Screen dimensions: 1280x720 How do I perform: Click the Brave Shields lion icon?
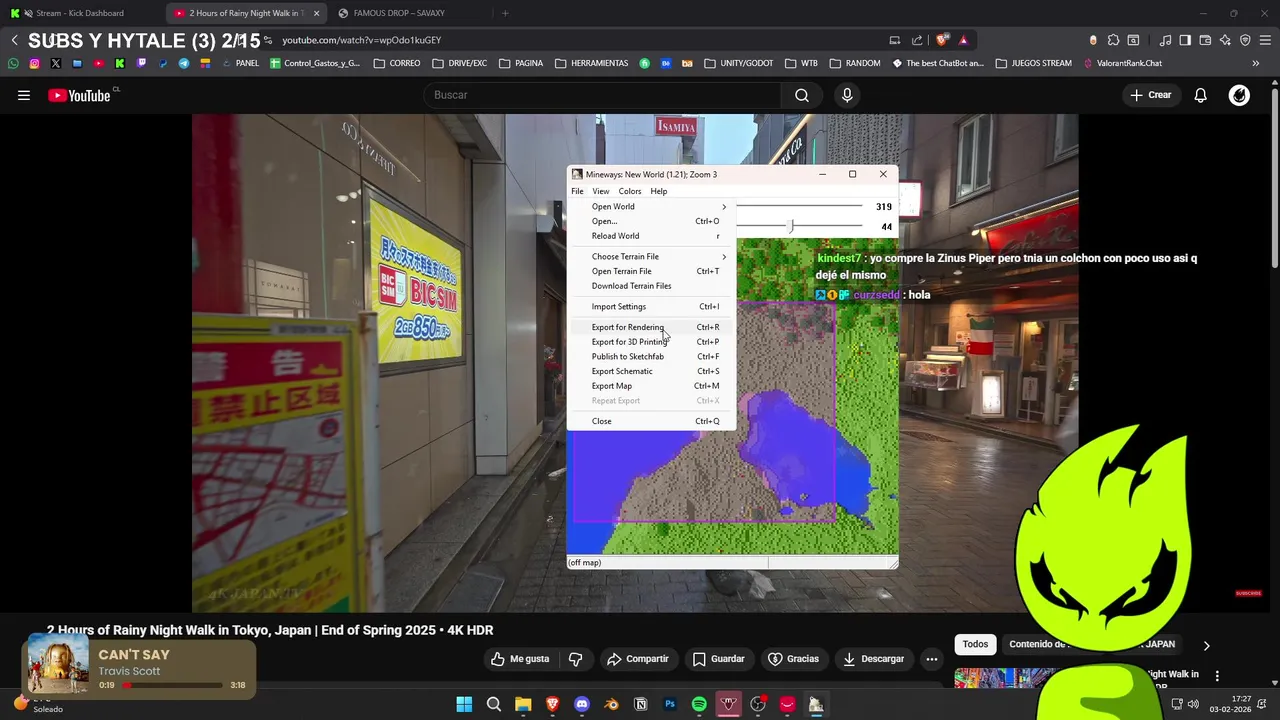(941, 40)
